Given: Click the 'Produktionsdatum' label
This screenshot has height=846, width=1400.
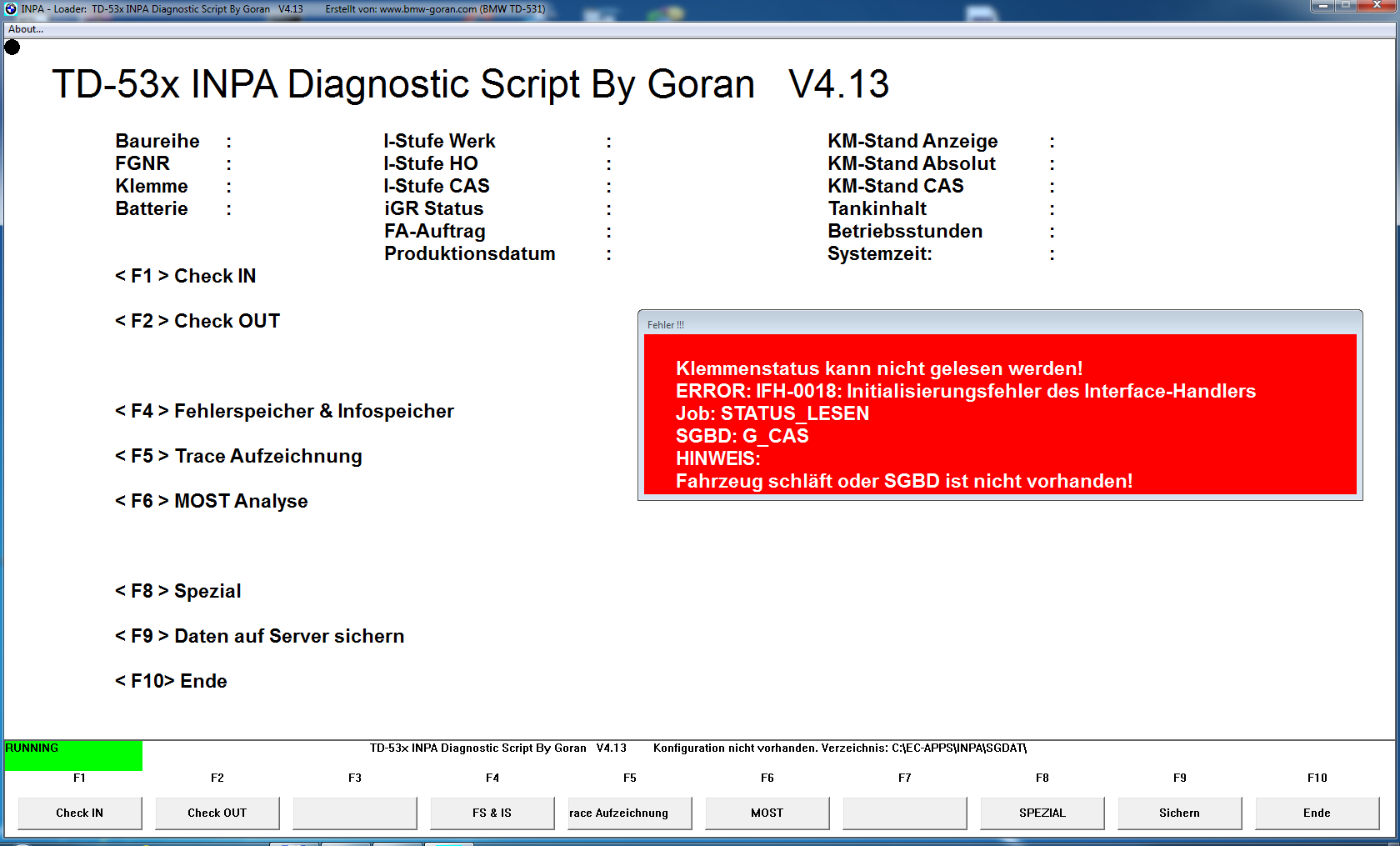Looking at the screenshot, I should [x=470, y=253].
